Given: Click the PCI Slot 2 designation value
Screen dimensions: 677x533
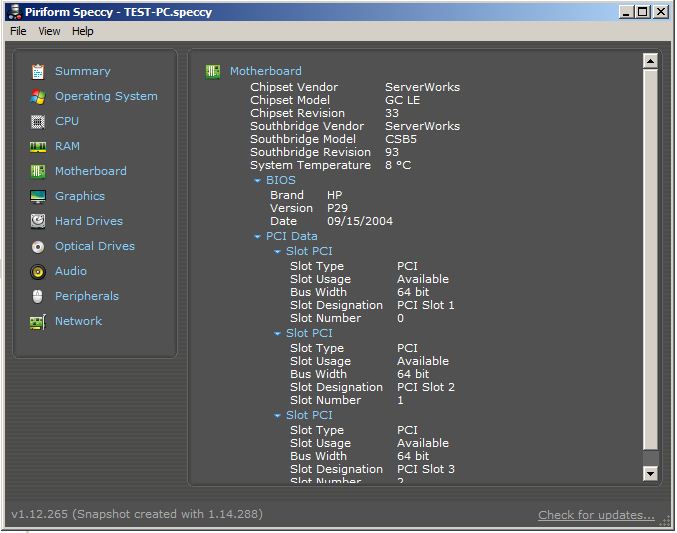Looking at the screenshot, I should (425, 387).
